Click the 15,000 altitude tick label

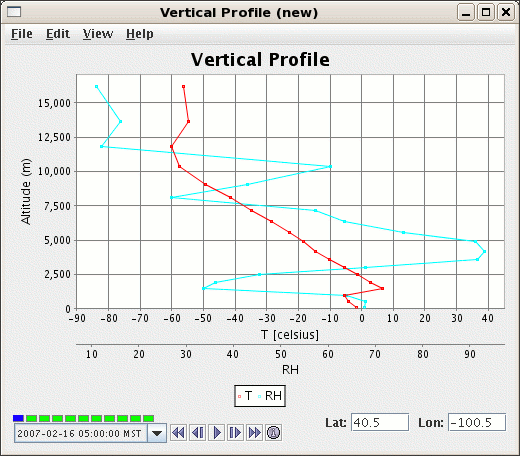point(54,103)
